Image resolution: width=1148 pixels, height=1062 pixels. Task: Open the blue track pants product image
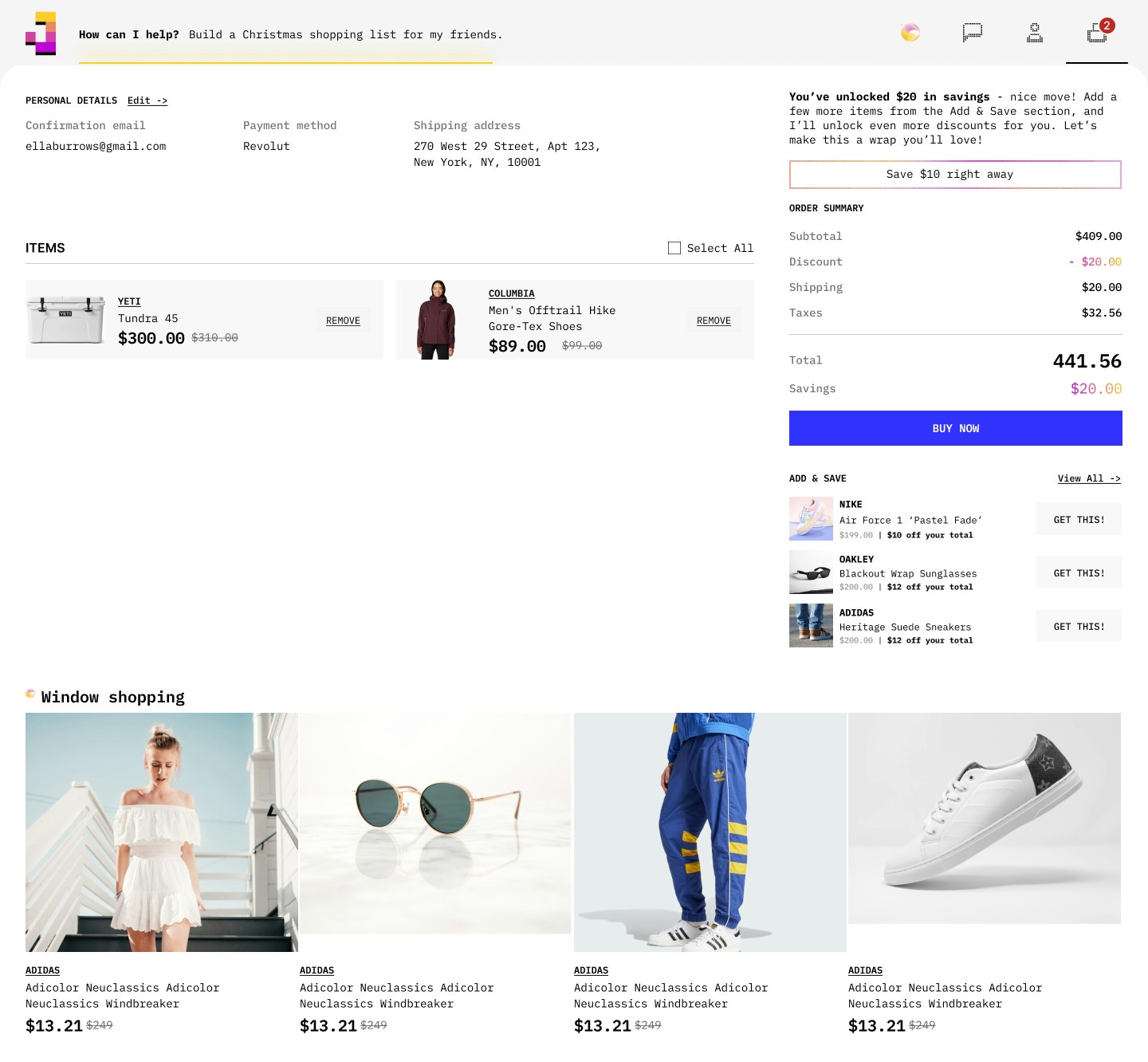click(x=710, y=832)
